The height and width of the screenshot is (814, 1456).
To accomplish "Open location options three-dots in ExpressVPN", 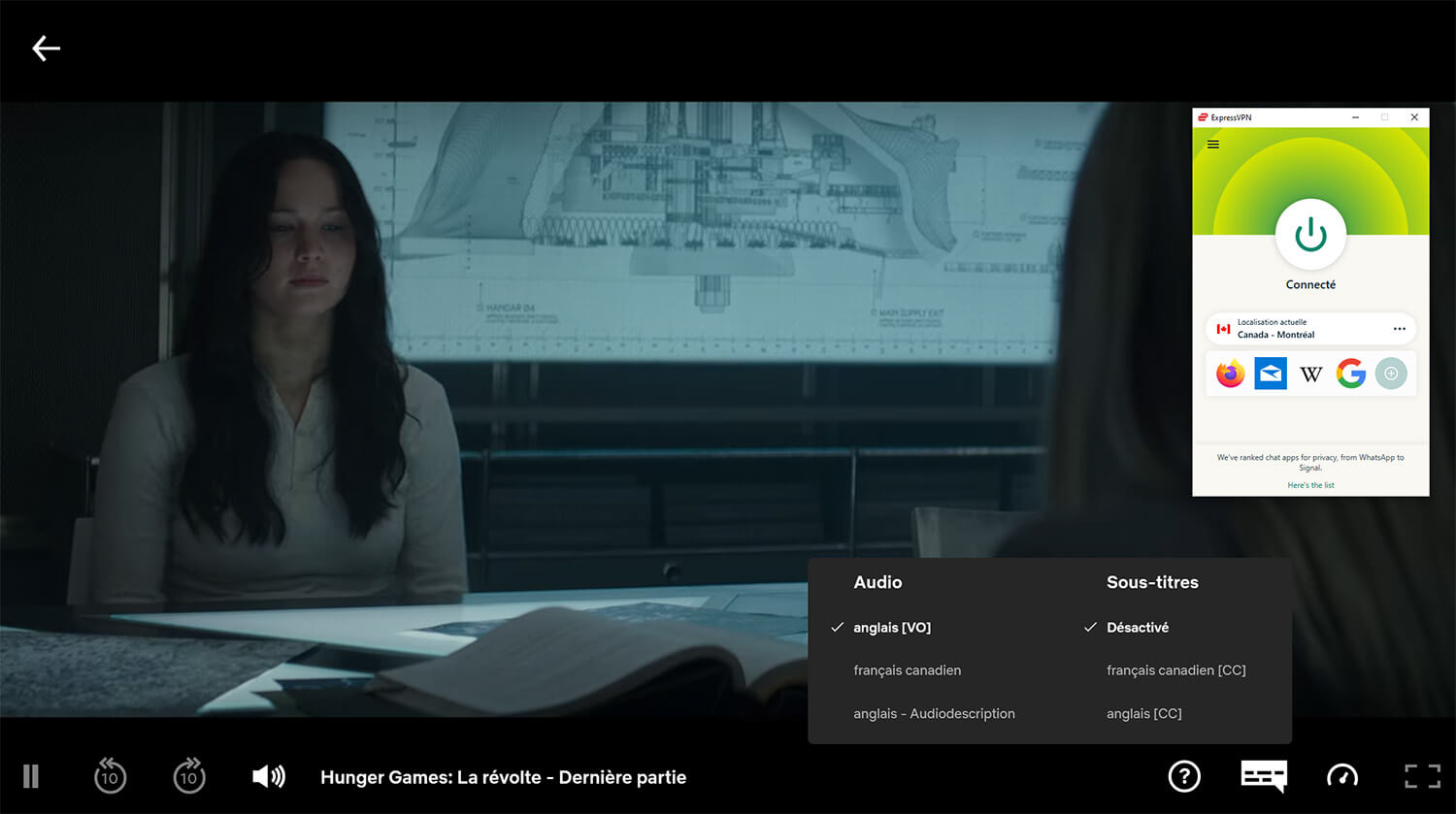I will click(x=1399, y=329).
